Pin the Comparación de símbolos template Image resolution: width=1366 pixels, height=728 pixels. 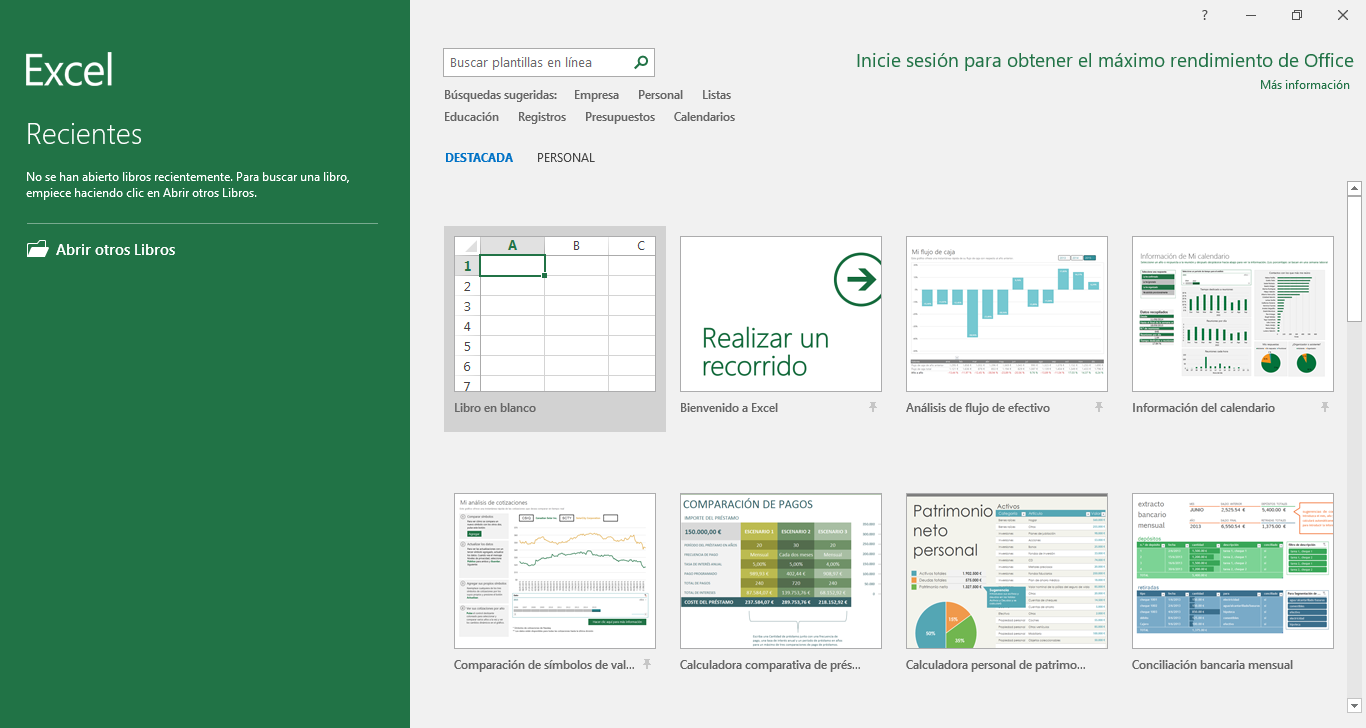coord(647,665)
